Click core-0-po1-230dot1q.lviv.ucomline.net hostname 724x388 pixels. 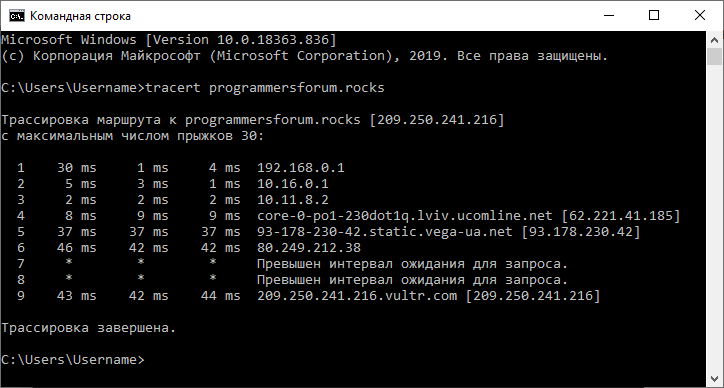[x=404, y=216]
